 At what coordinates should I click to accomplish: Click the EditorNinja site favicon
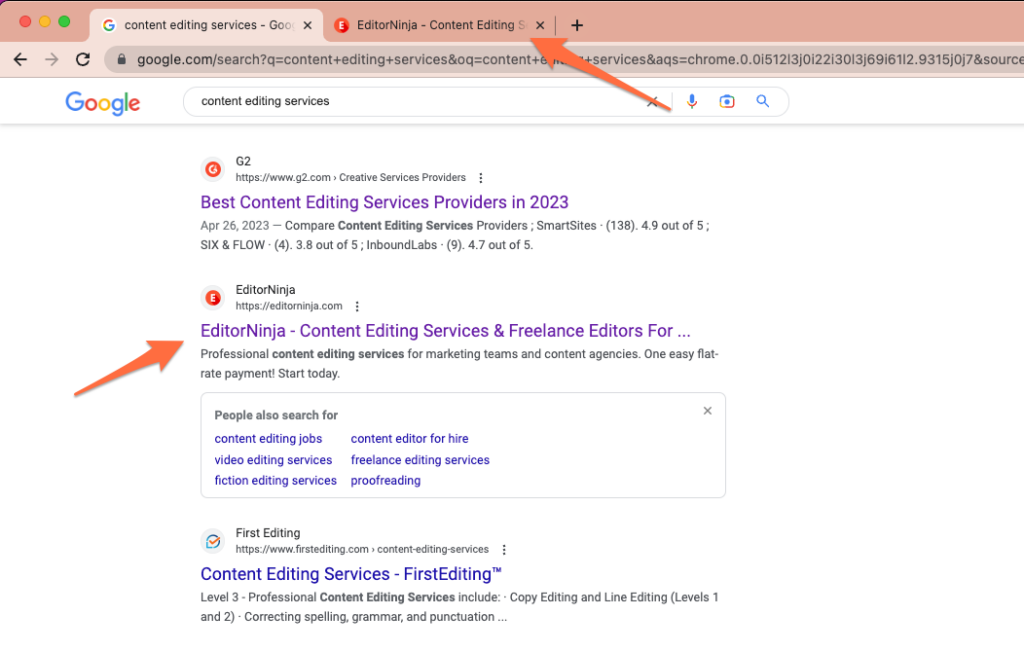click(213, 298)
